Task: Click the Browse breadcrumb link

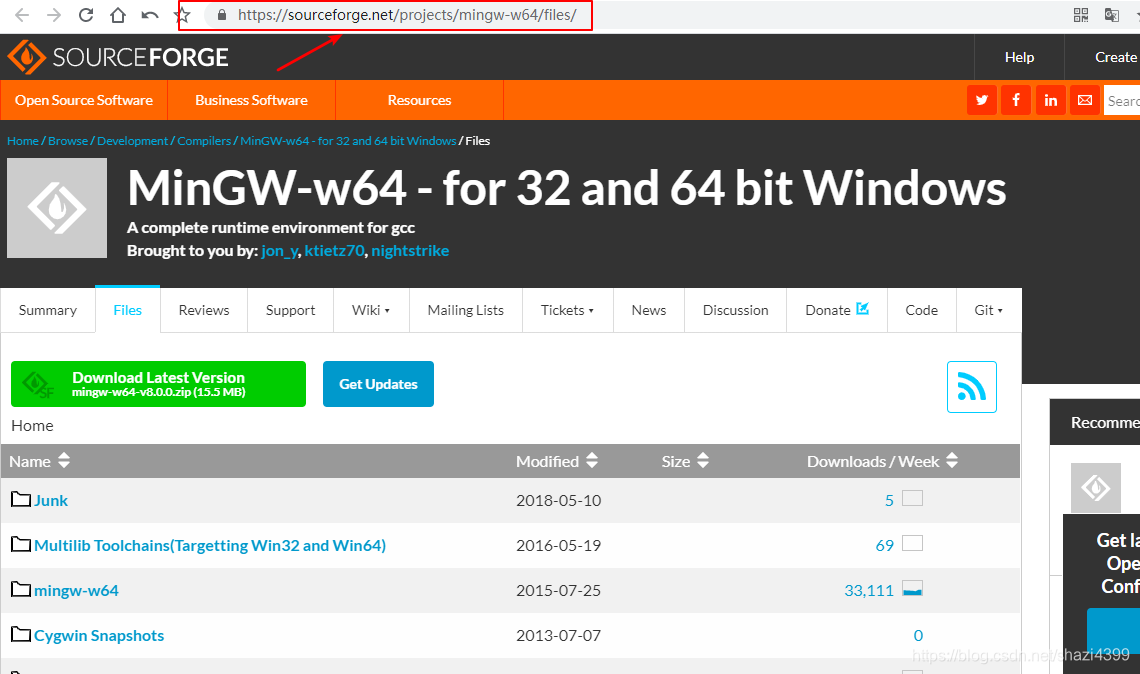Action: (x=68, y=141)
